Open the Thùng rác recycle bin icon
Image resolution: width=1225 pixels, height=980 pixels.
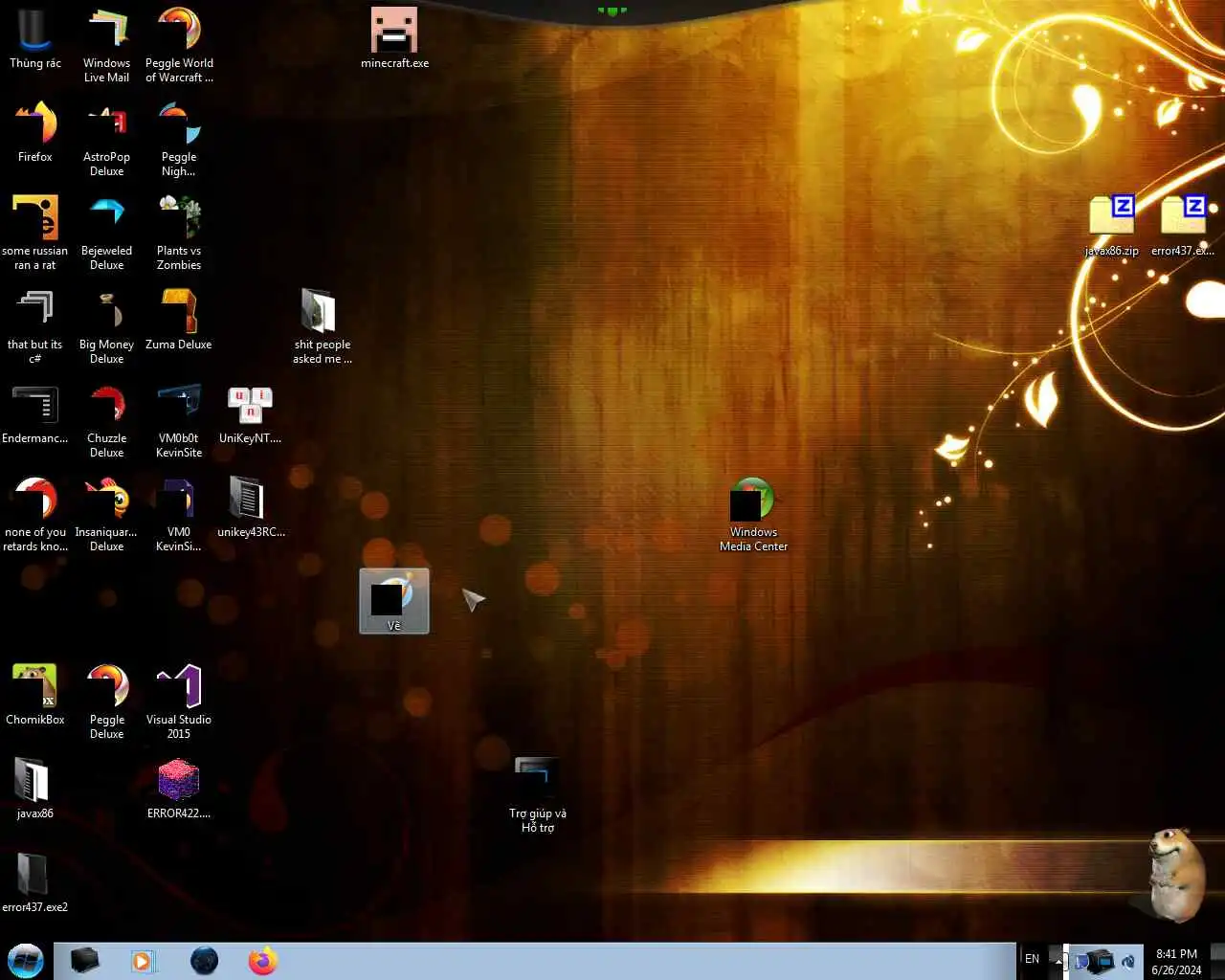click(35, 39)
